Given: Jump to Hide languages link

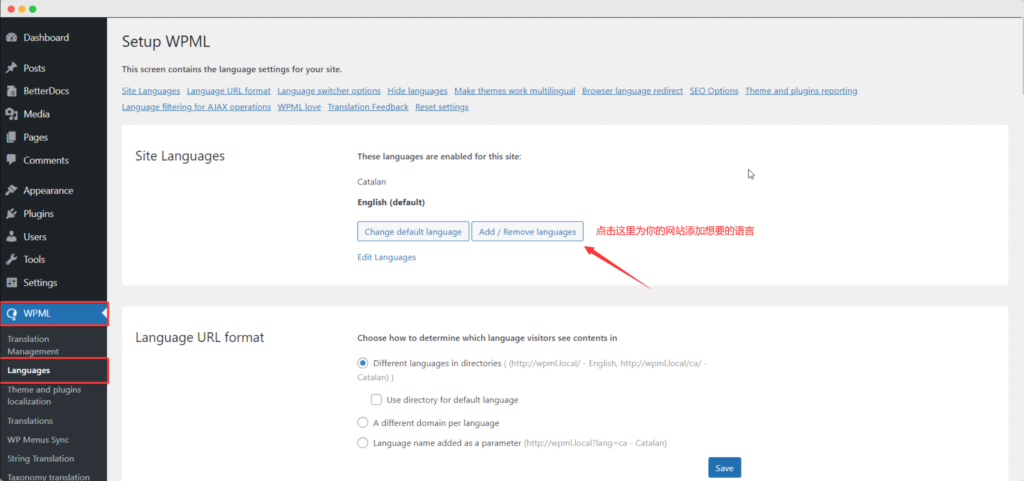Looking at the screenshot, I should (x=417, y=91).
